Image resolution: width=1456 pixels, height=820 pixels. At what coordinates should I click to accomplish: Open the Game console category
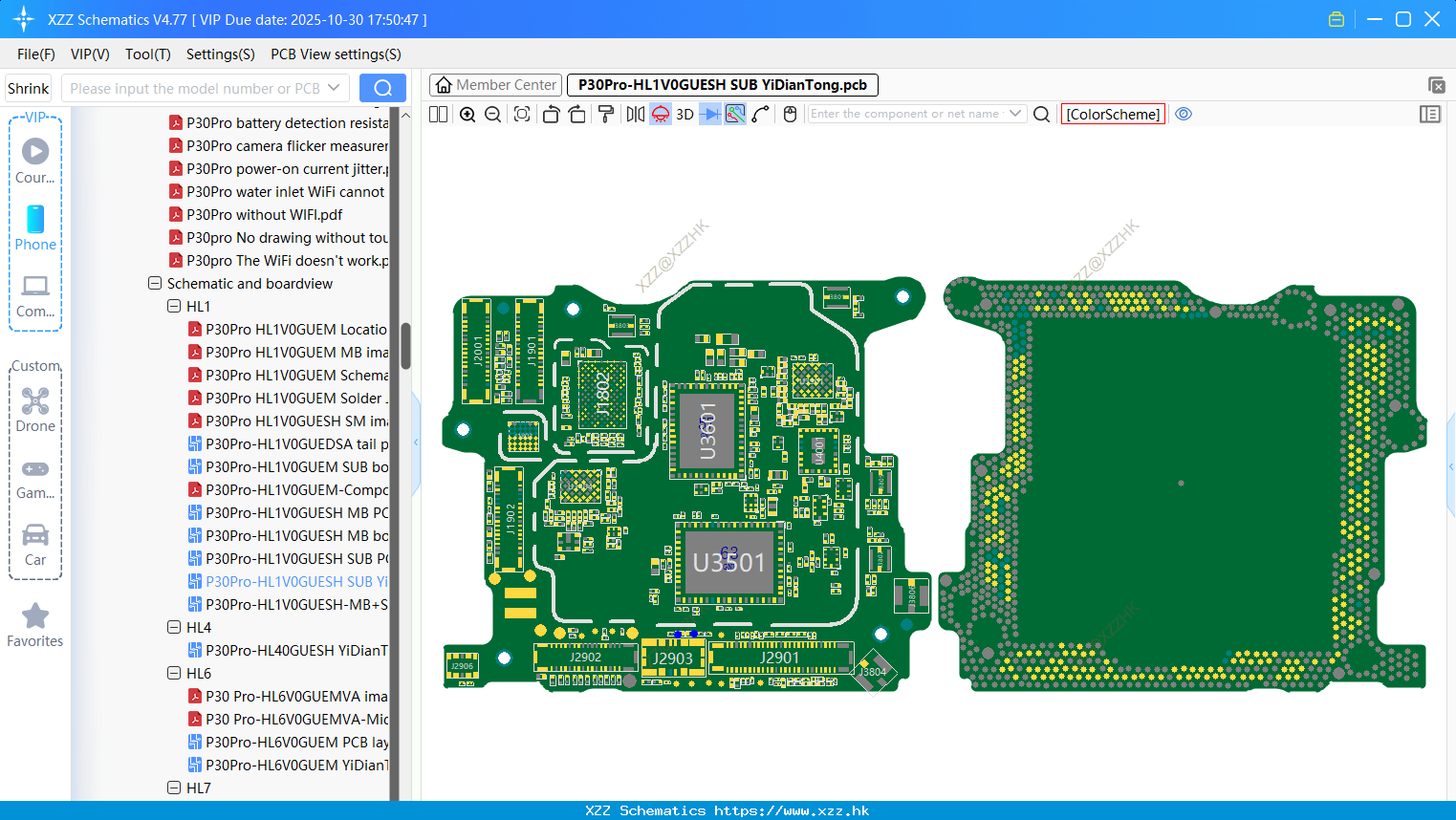(x=35, y=478)
